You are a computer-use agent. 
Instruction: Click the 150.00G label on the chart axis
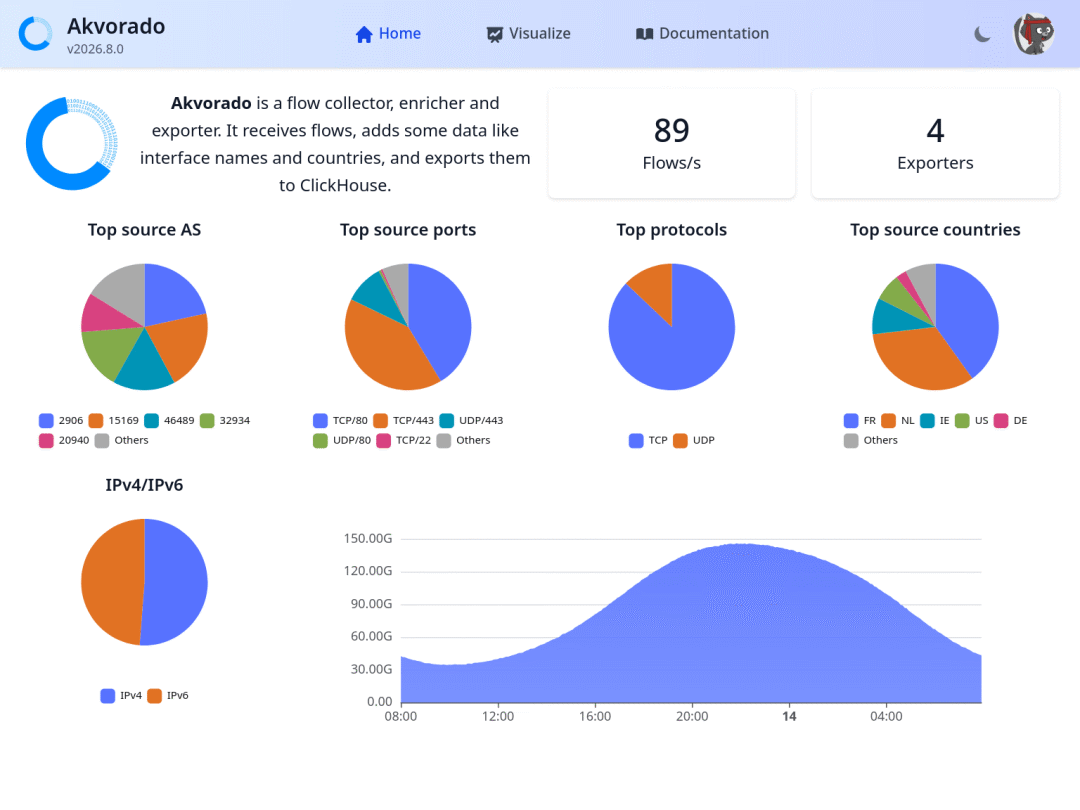click(x=368, y=539)
